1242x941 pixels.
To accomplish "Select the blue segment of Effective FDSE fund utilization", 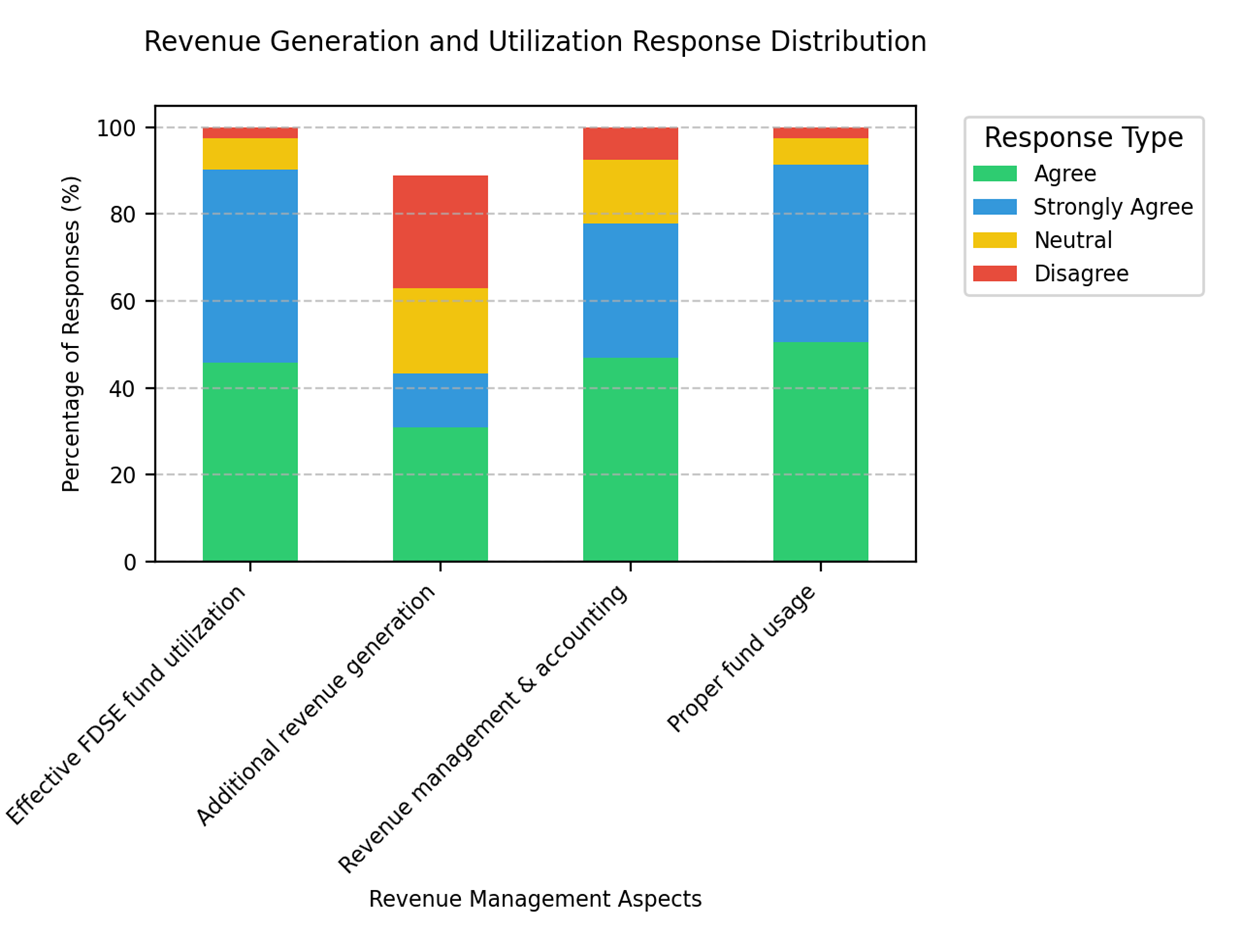I will [250, 266].
